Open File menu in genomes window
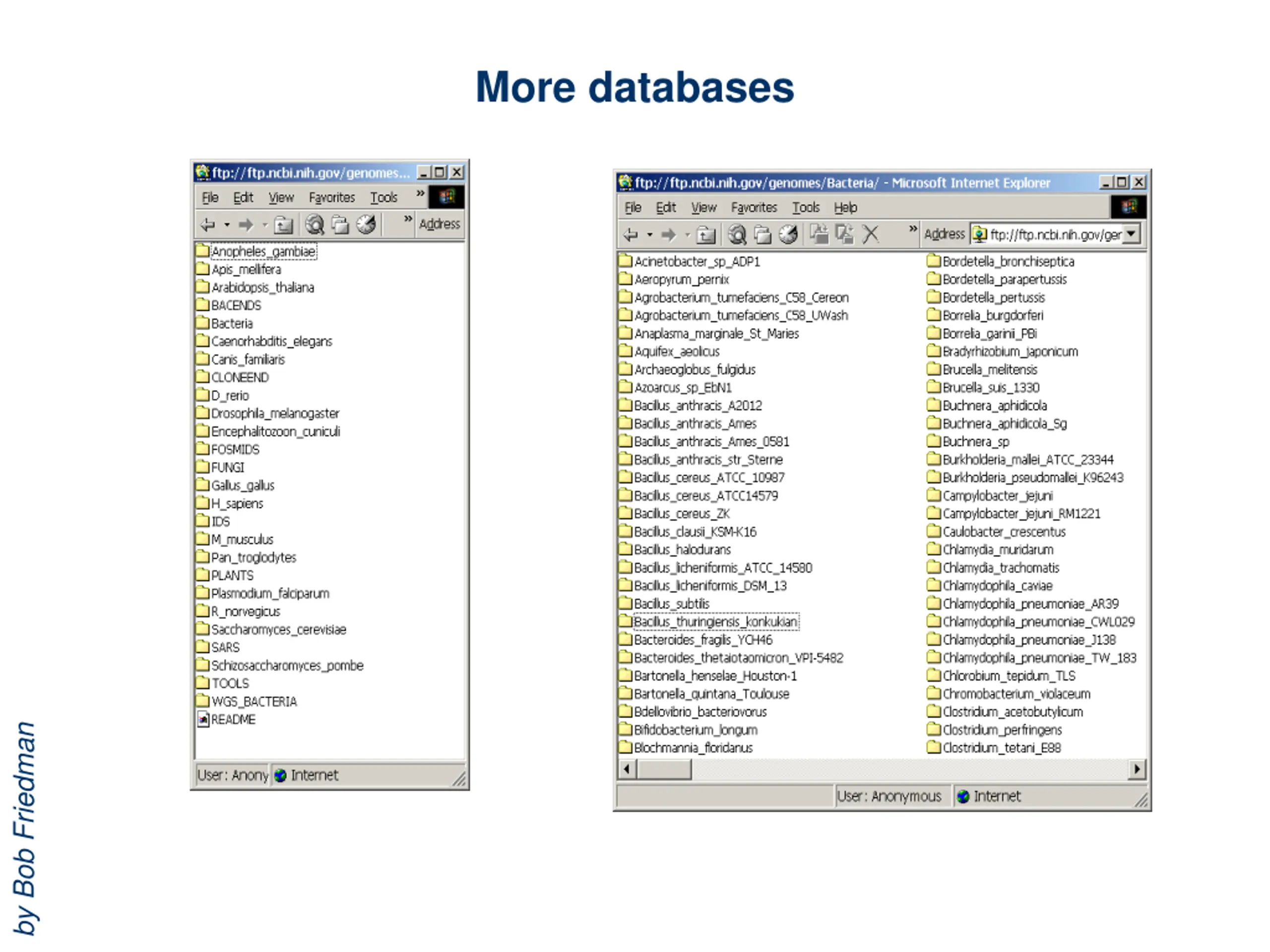The width and height of the screenshot is (1270, 952). 210,197
